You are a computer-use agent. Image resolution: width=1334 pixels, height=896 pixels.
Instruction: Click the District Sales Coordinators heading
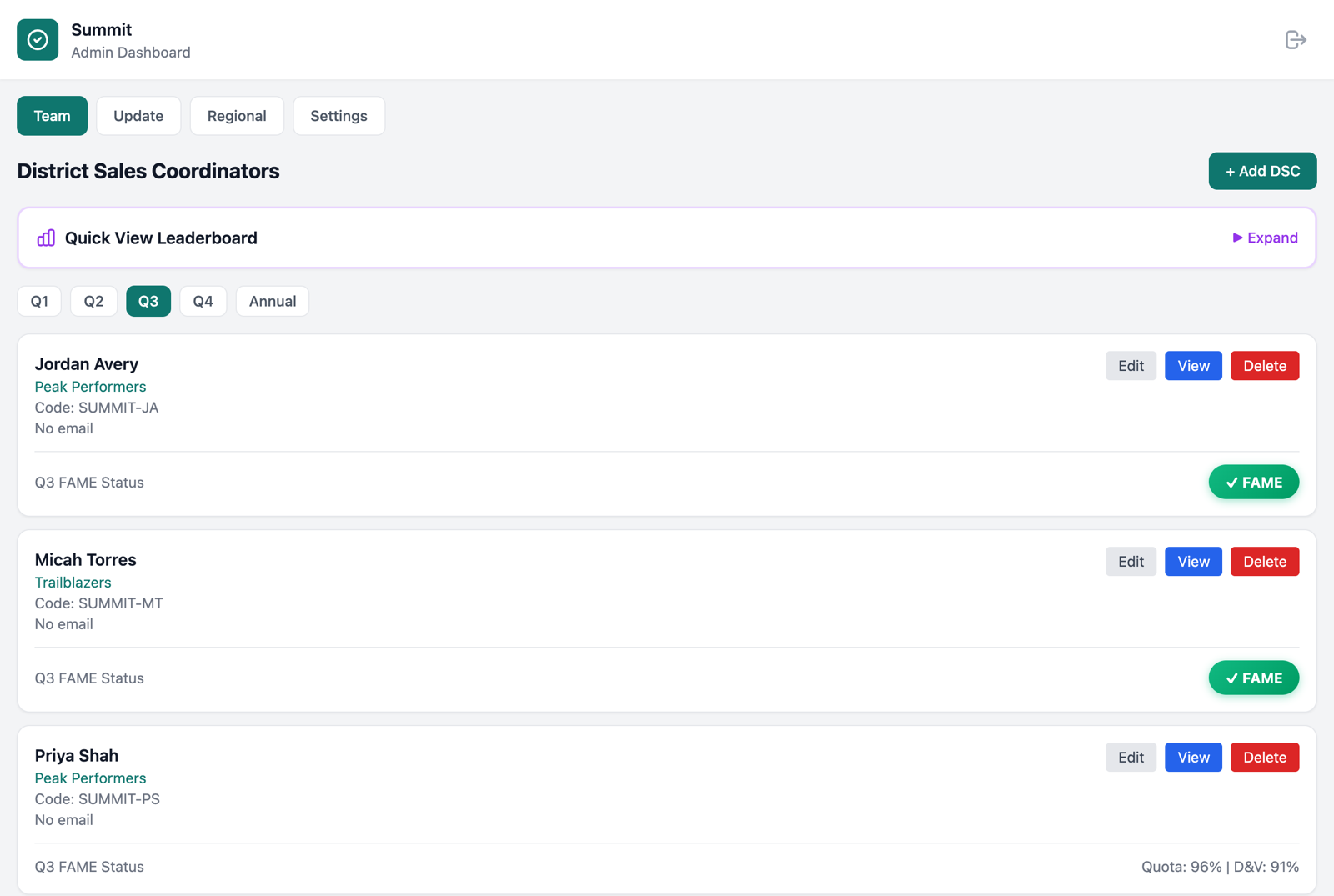click(148, 171)
